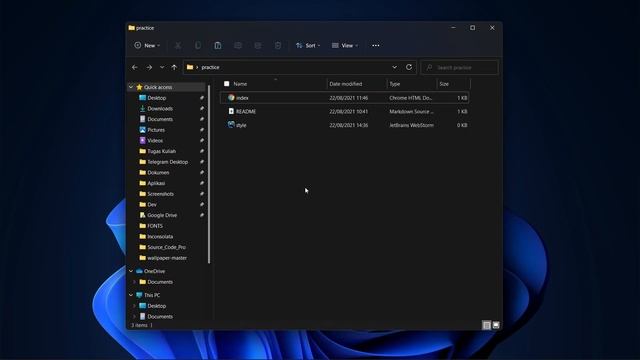Click the Google Drive icon in sidebar

[142, 215]
